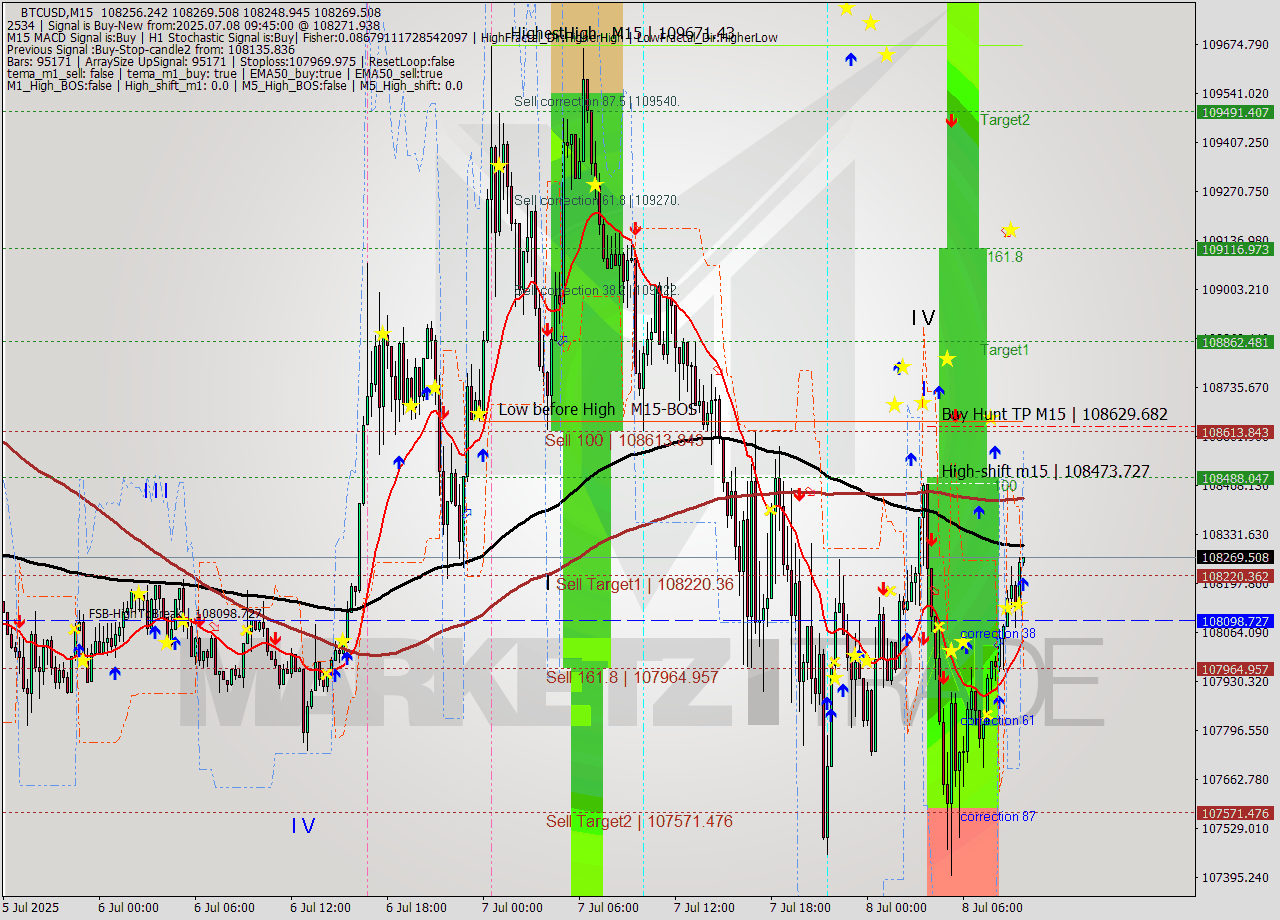Select the red down arrow on the FSB-H1 line
This screenshot has height=920, width=1280.
20,621
